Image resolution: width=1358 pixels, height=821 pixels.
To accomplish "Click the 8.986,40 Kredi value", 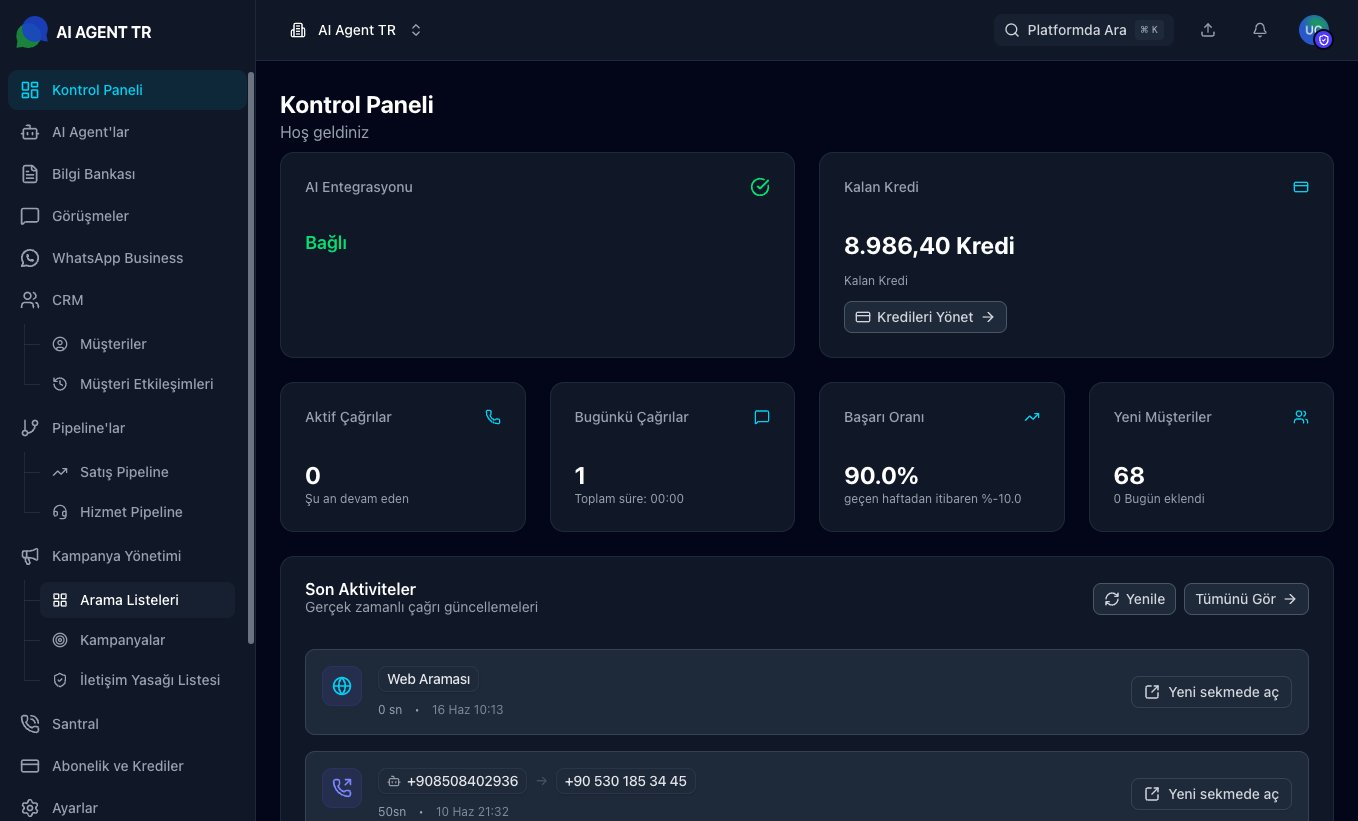I will click(x=929, y=245).
